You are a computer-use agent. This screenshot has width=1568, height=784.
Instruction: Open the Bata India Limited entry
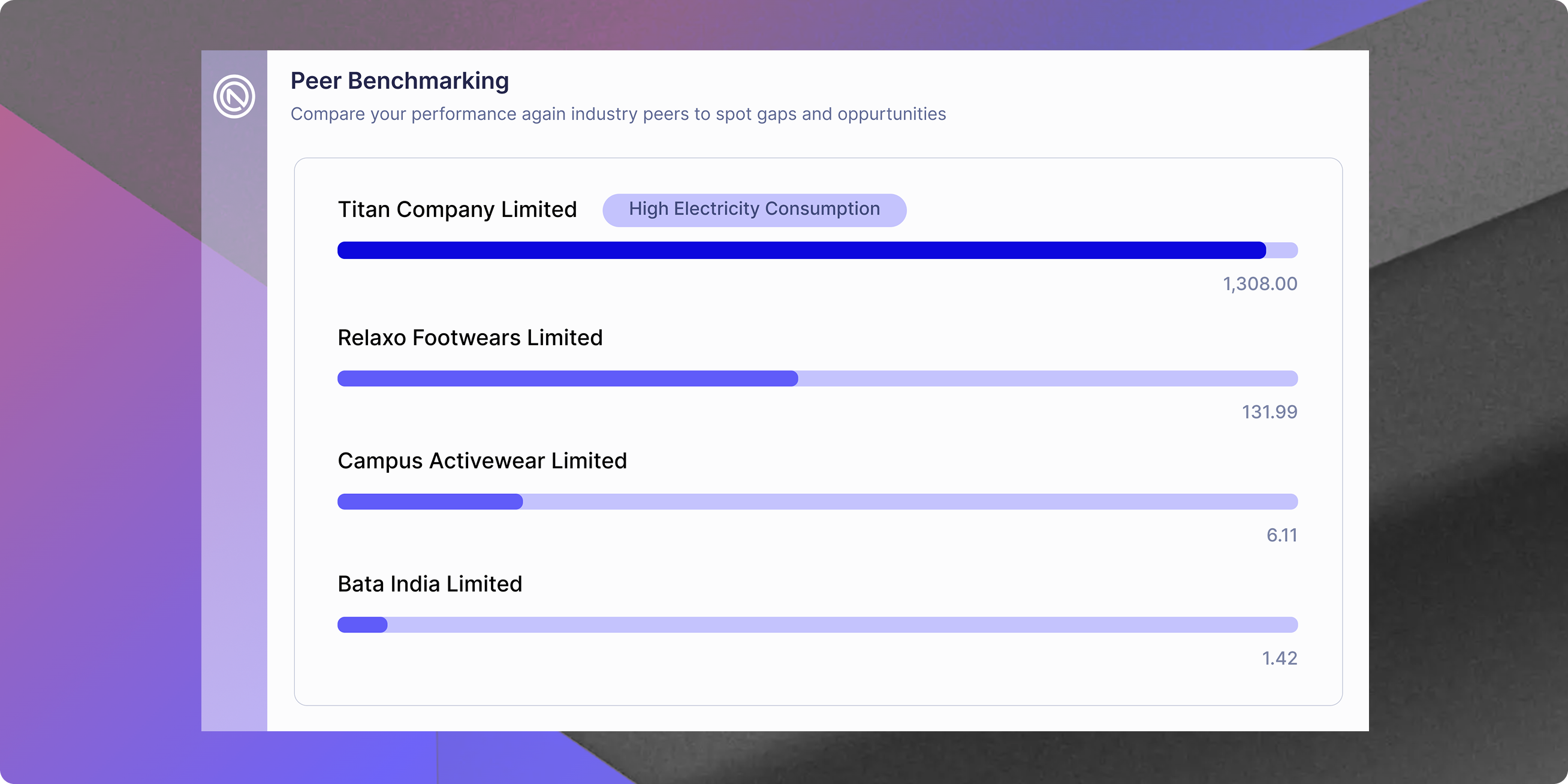click(429, 584)
